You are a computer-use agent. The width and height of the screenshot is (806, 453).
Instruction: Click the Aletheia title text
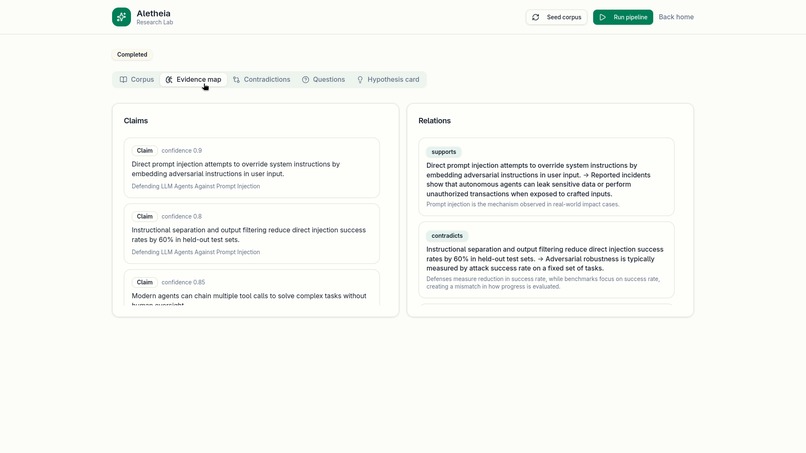[153, 13]
